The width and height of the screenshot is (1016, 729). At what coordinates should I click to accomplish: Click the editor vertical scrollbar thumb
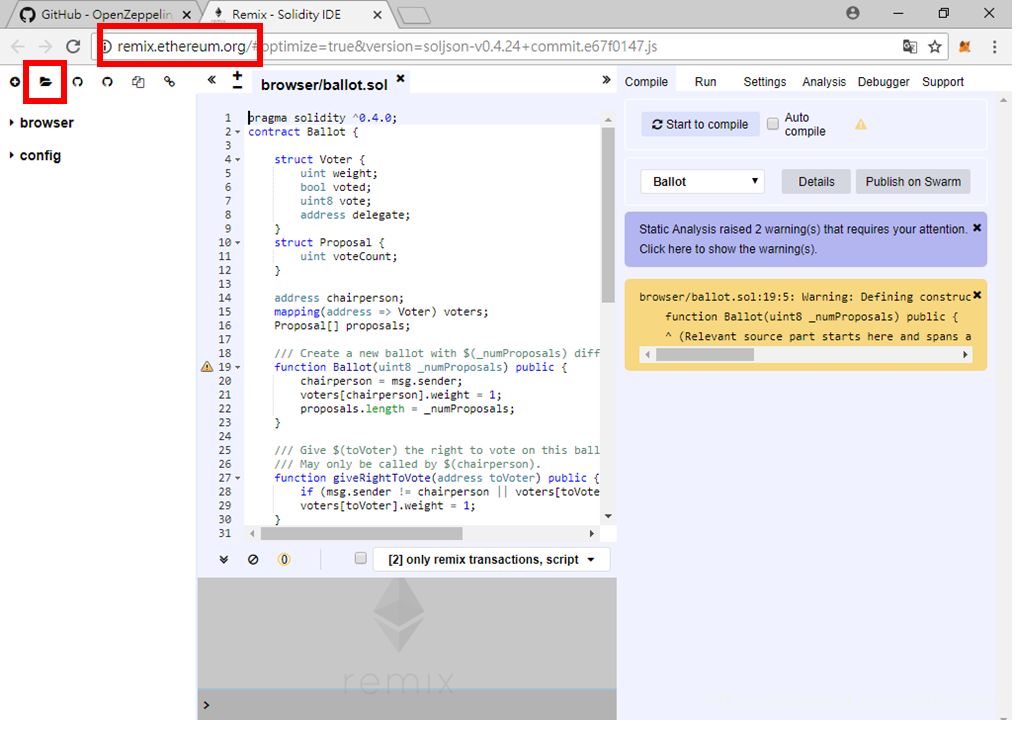pyautogui.click(x=608, y=214)
